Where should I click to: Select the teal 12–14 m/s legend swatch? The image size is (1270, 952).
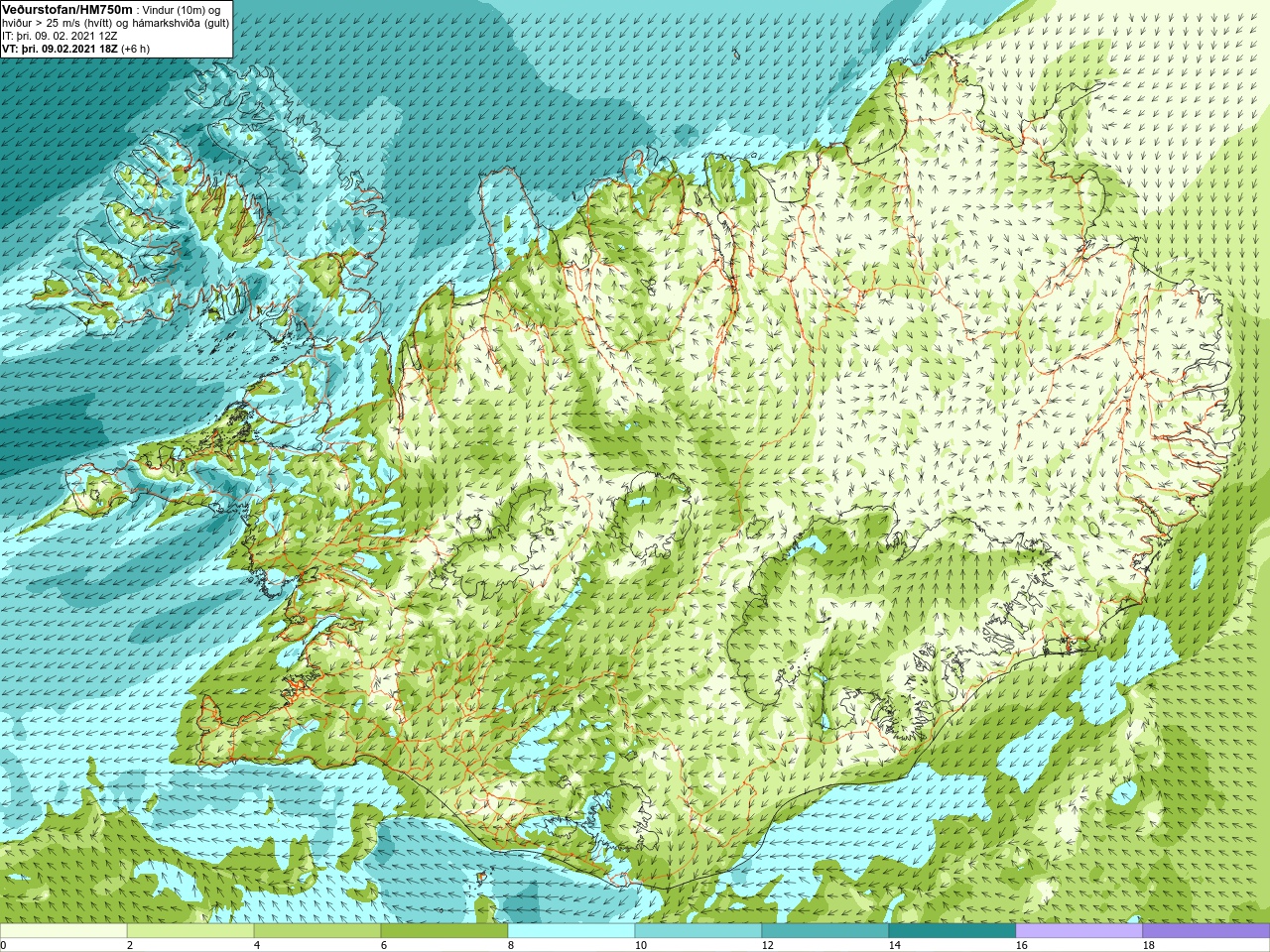click(825, 931)
